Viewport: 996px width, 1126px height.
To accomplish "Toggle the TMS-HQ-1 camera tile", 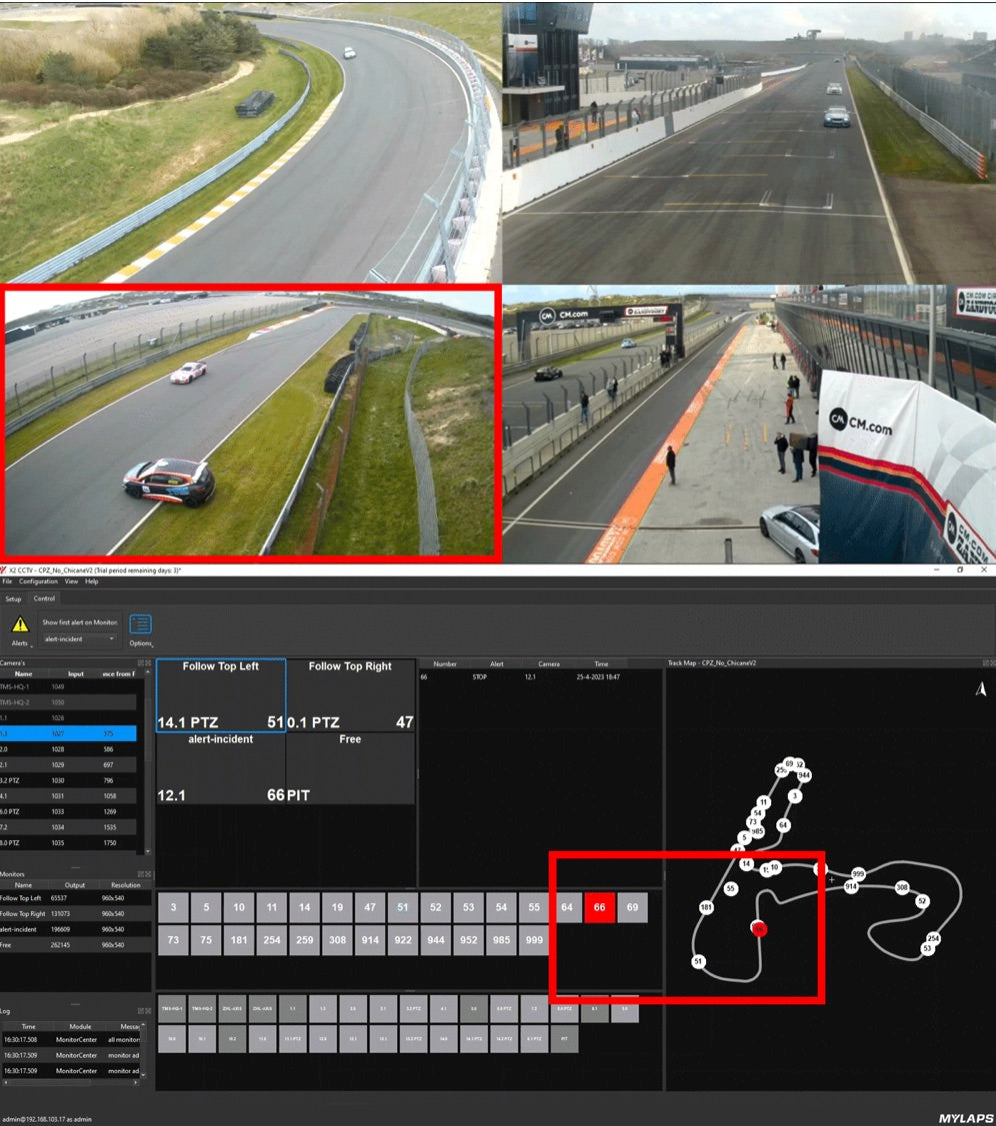I will (170, 1010).
